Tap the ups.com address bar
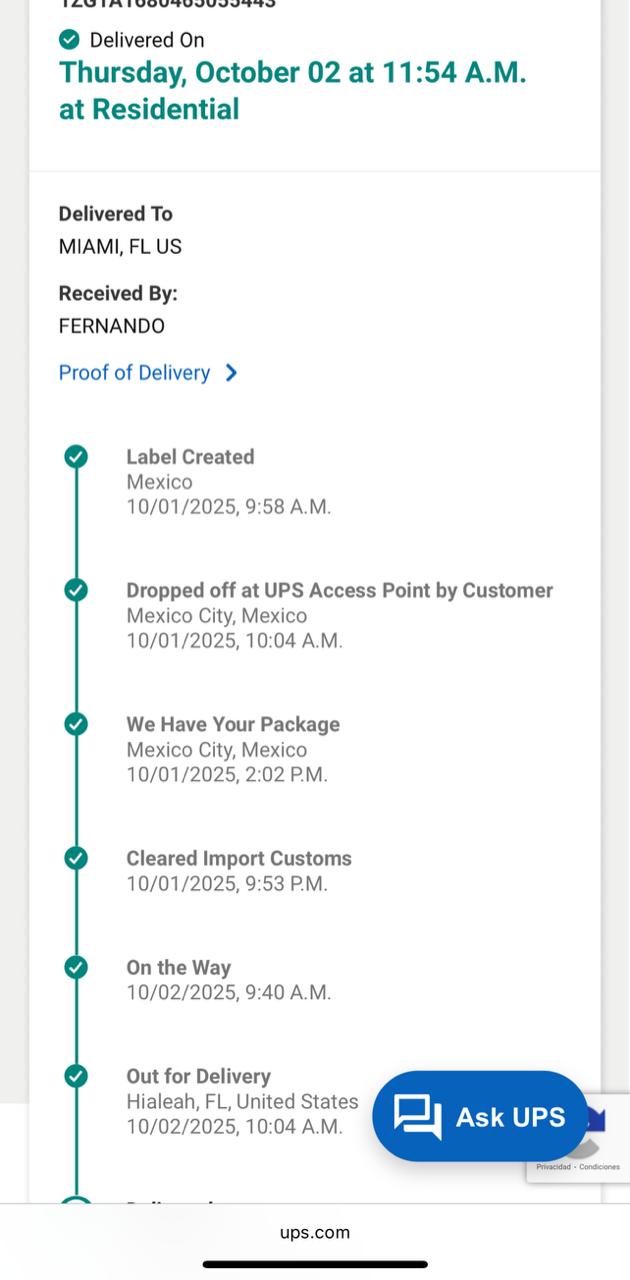 (315, 1232)
